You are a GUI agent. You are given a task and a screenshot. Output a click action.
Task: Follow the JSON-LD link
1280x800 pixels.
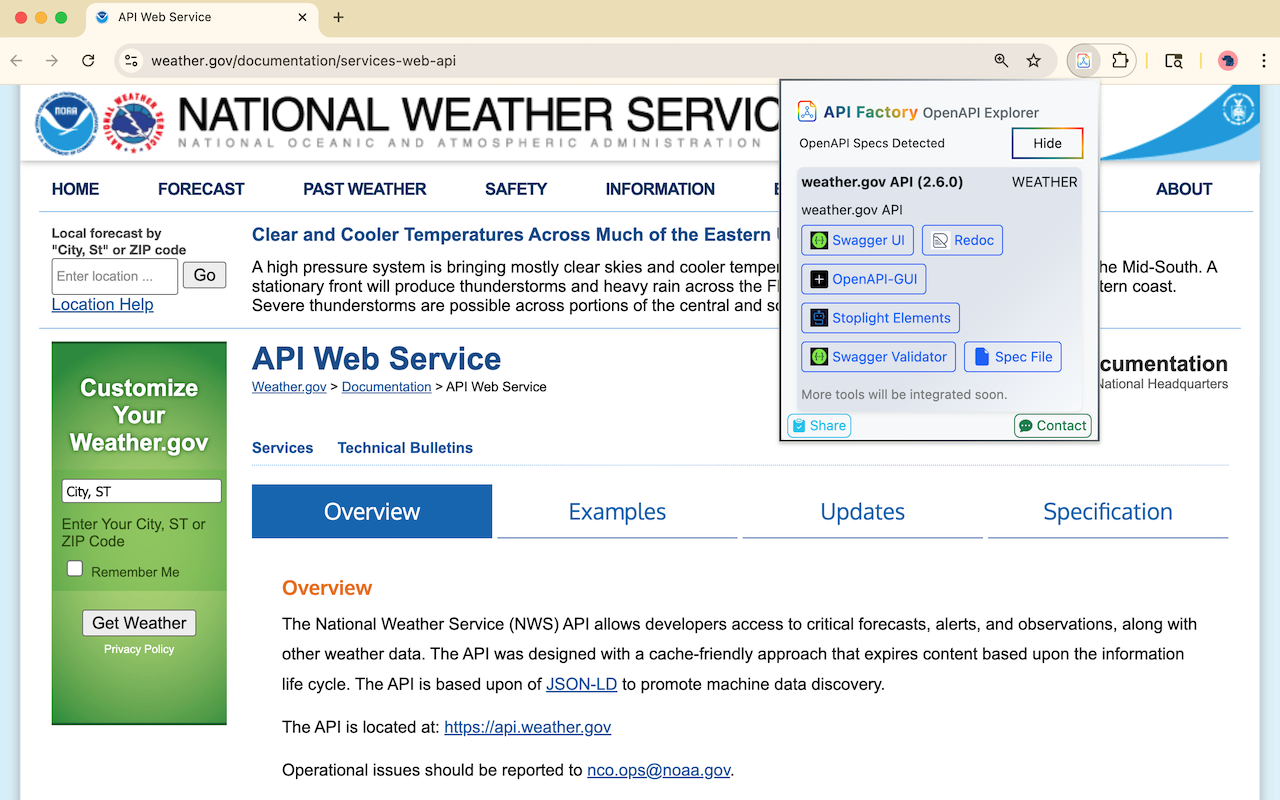point(581,685)
